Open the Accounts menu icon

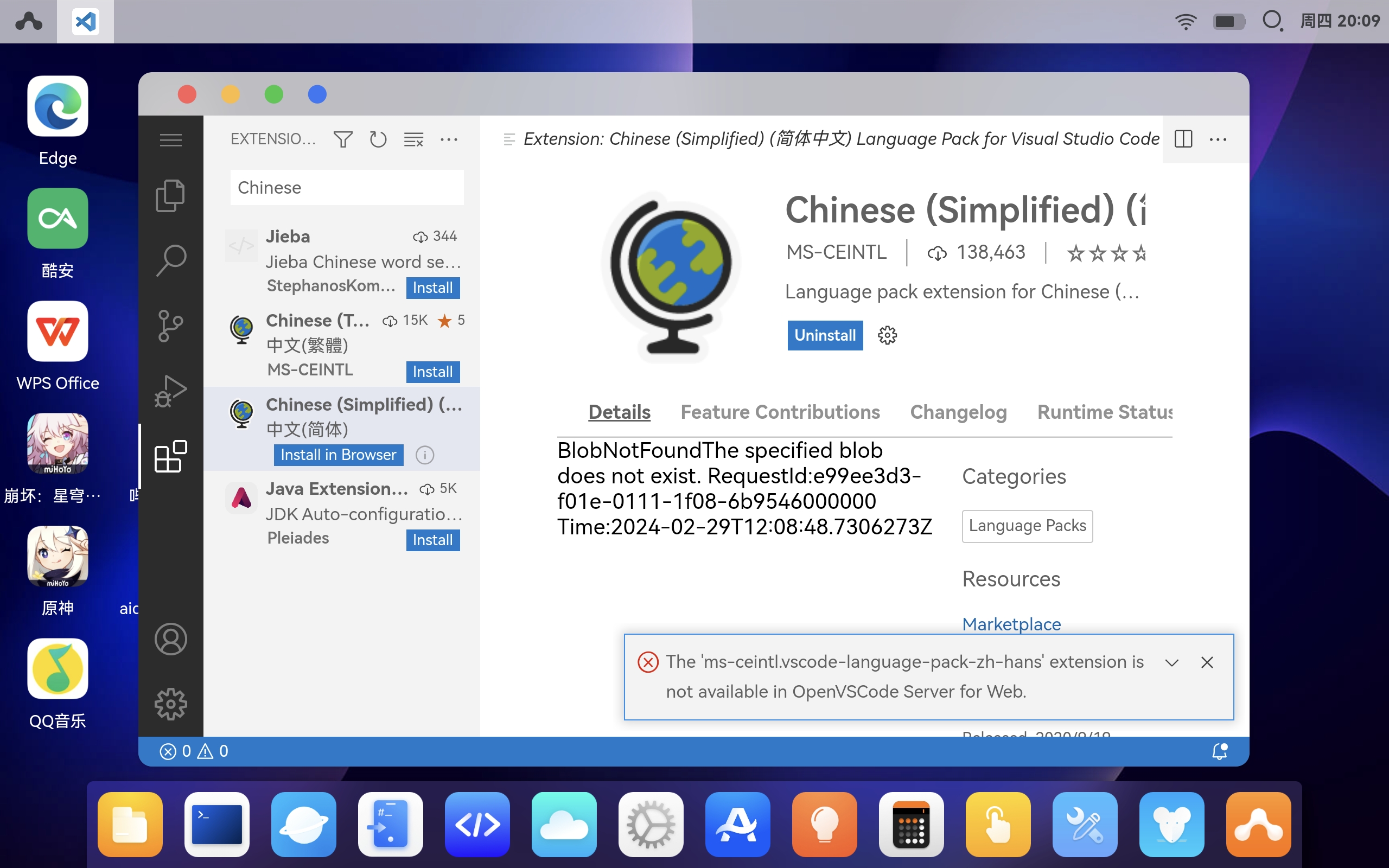pos(170,639)
